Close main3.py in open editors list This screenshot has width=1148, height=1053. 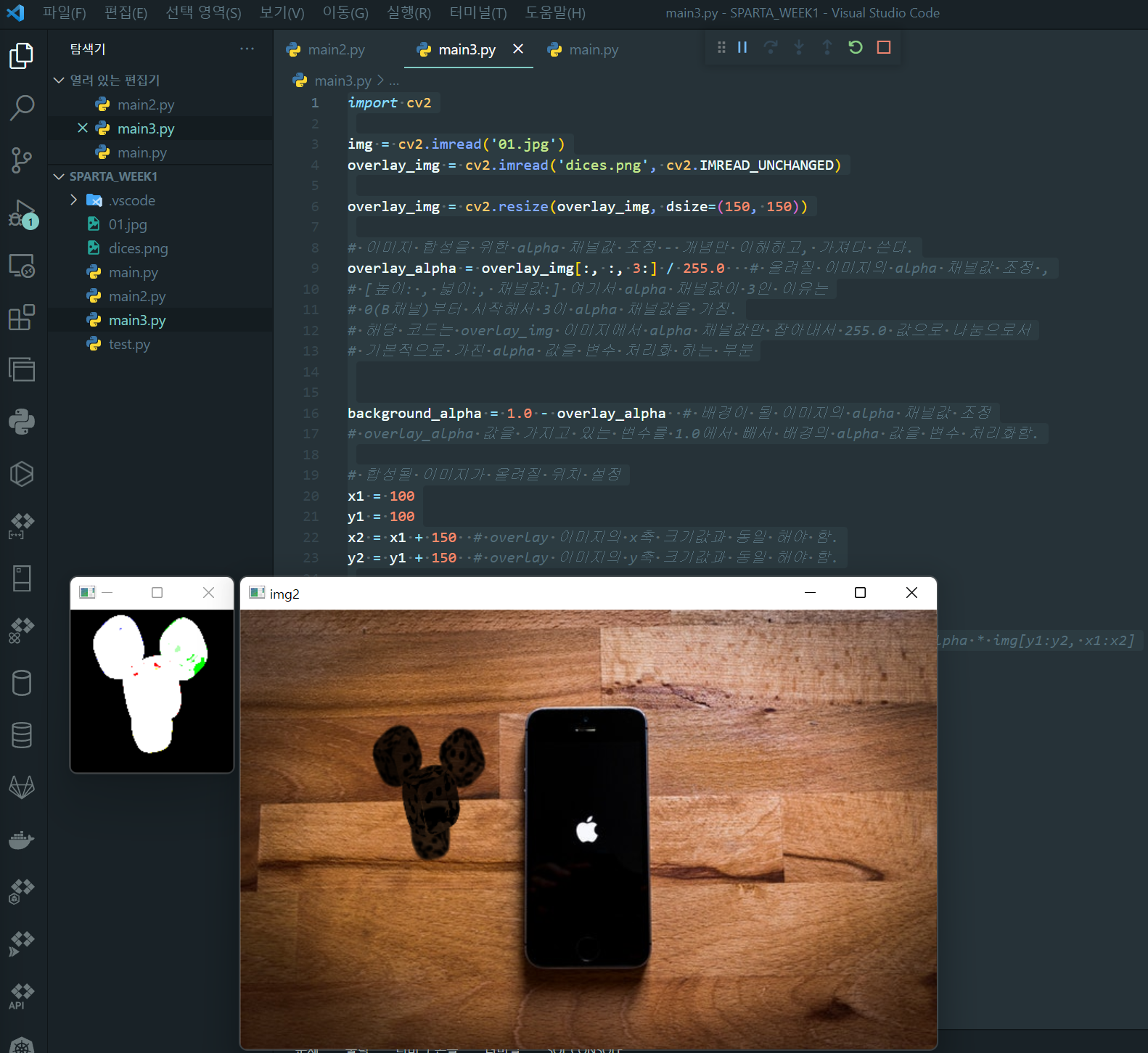pyautogui.click(x=83, y=128)
